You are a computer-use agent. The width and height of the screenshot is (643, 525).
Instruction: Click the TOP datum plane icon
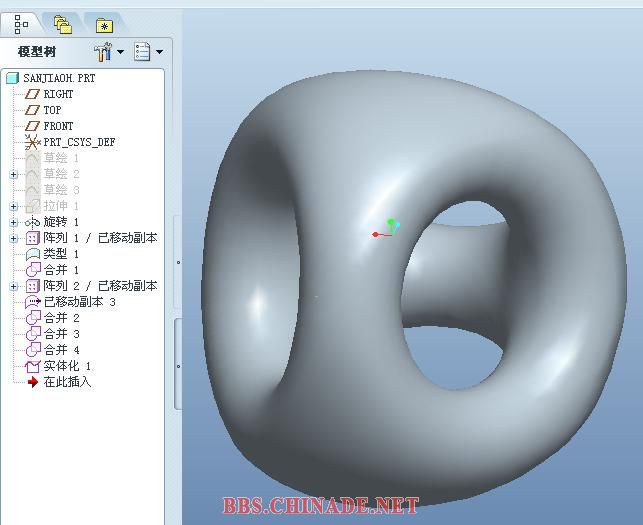coord(32,110)
